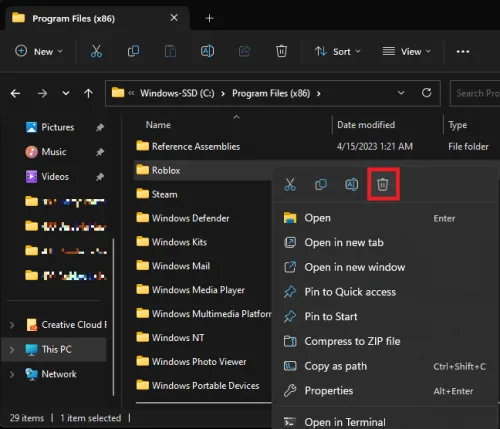500x429 pixels.
Task: Choose Copy as path
Action: tap(383, 366)
